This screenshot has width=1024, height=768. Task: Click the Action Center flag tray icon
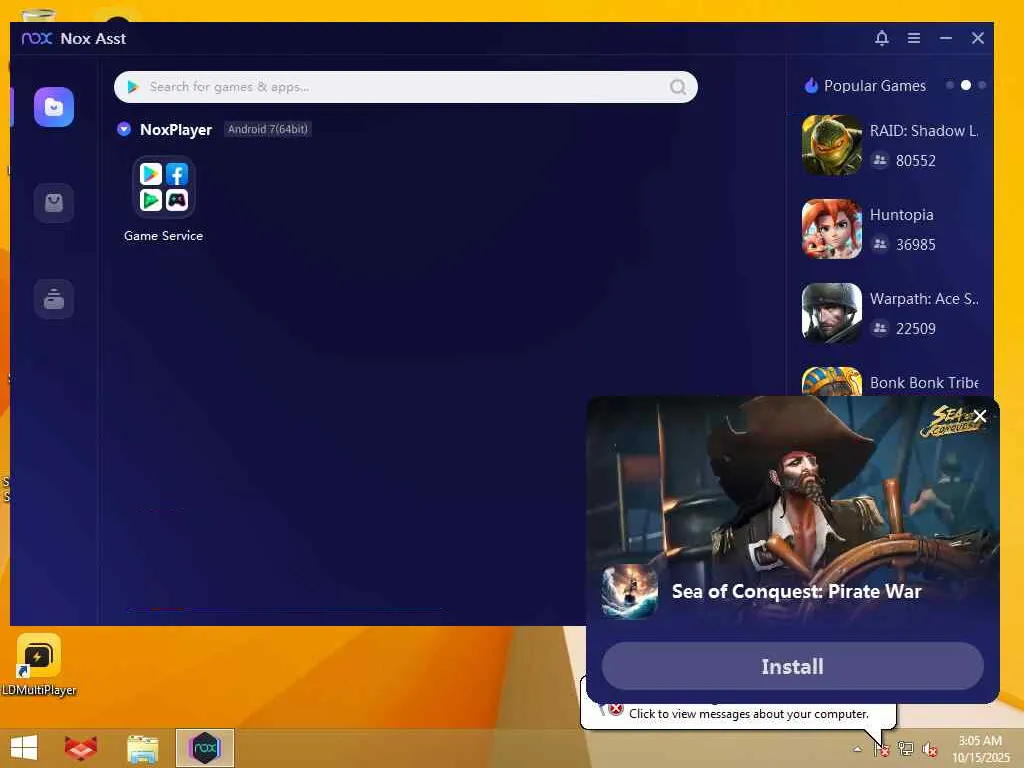click(x=882, y=749)
